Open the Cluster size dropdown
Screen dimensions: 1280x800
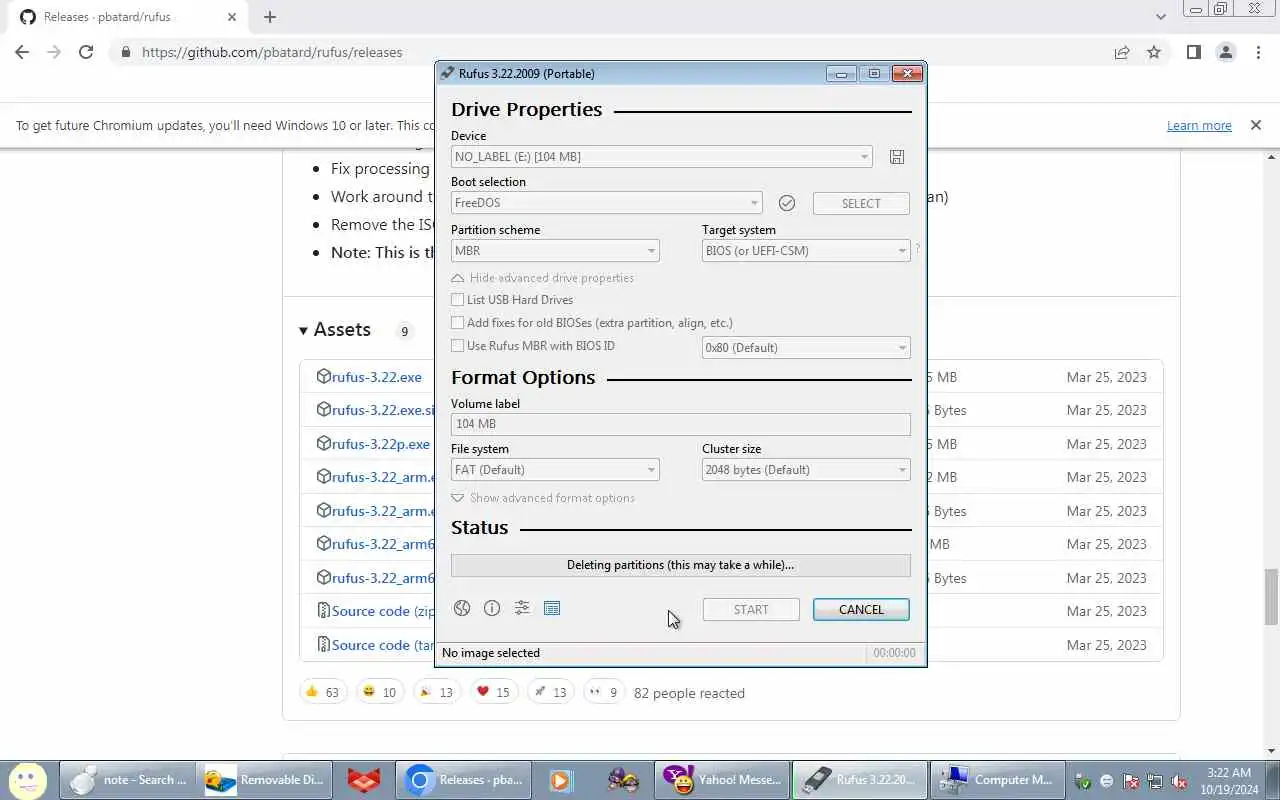[x=806, y=470]
